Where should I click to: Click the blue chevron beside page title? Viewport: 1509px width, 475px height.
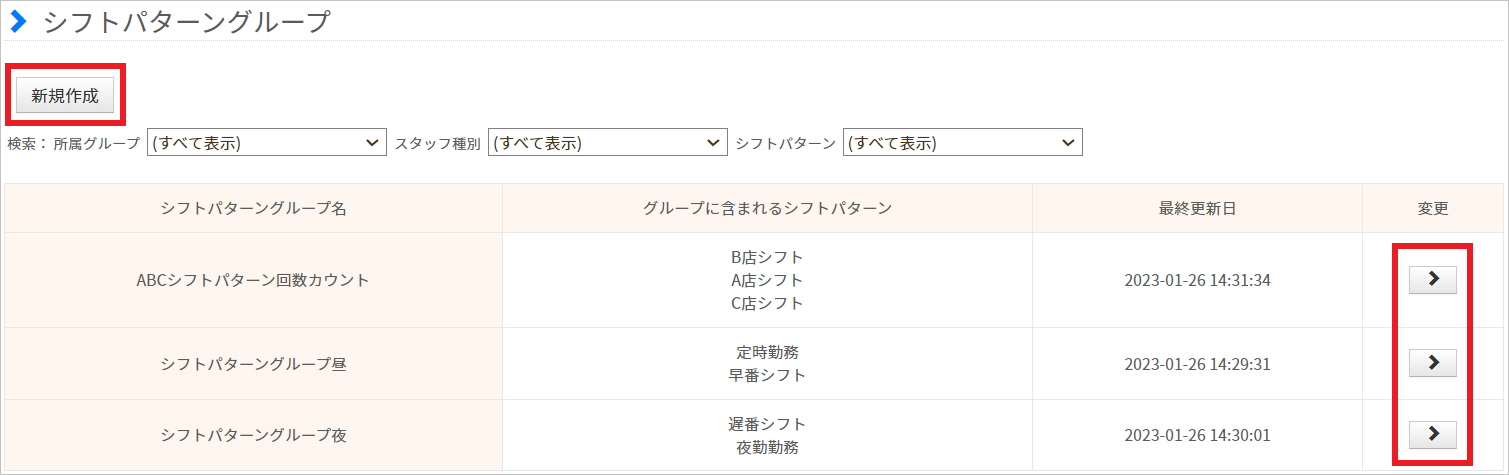click(x=17, y=21)
